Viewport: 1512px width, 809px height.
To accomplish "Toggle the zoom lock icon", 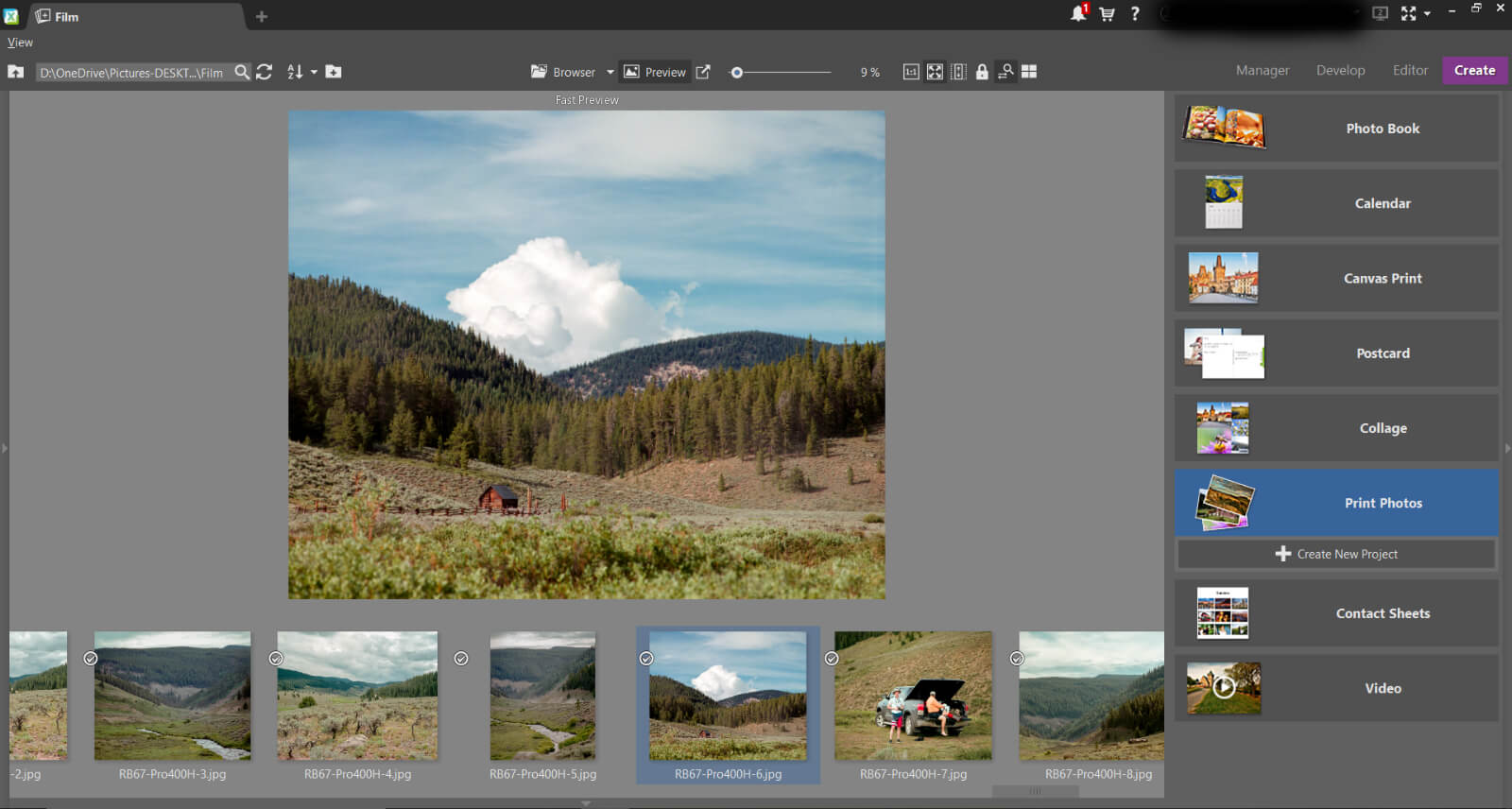I will [x=982, y=72].
